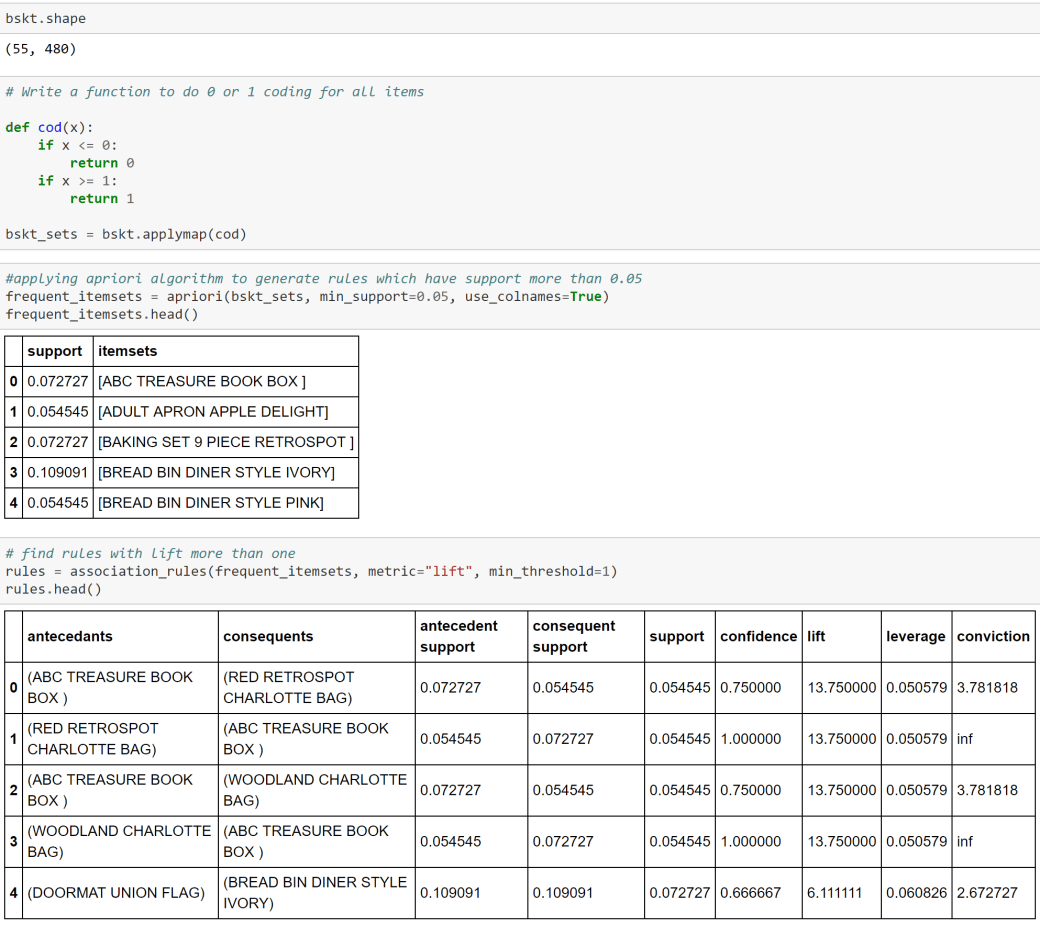Click the confidence value 0.666667
The height and width of the screenshot is (936, 1040).
759,894
